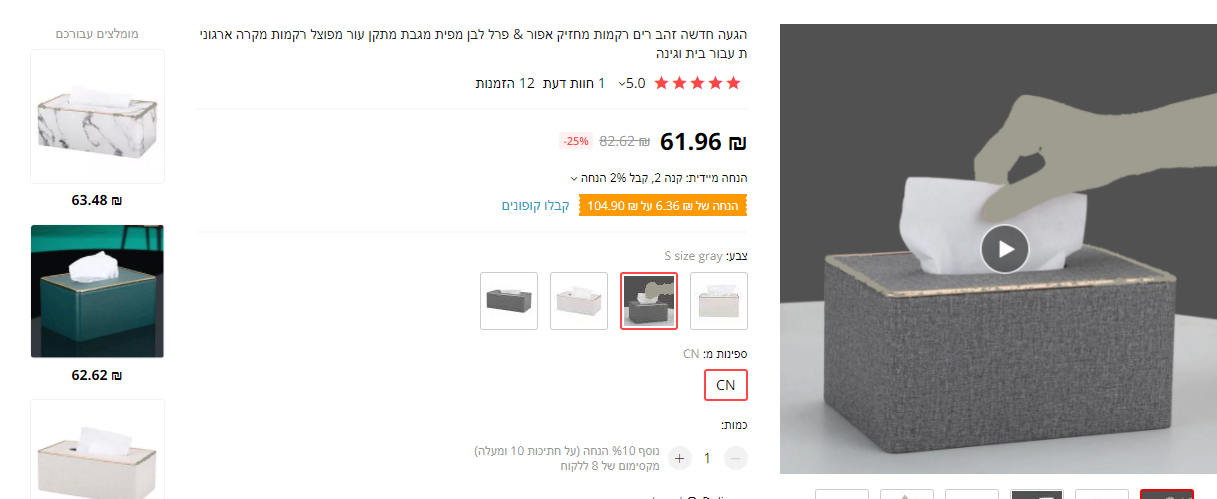1217x499 pixels.
Task: Pick the light cream tissue box variant
Action: coord(579,300)
